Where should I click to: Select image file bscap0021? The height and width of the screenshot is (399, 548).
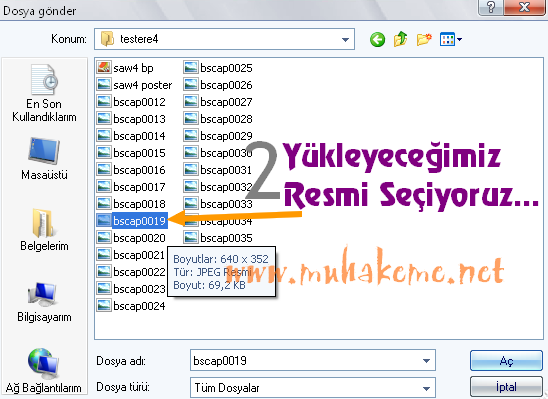pyautogui.click(x=131, y=255)
